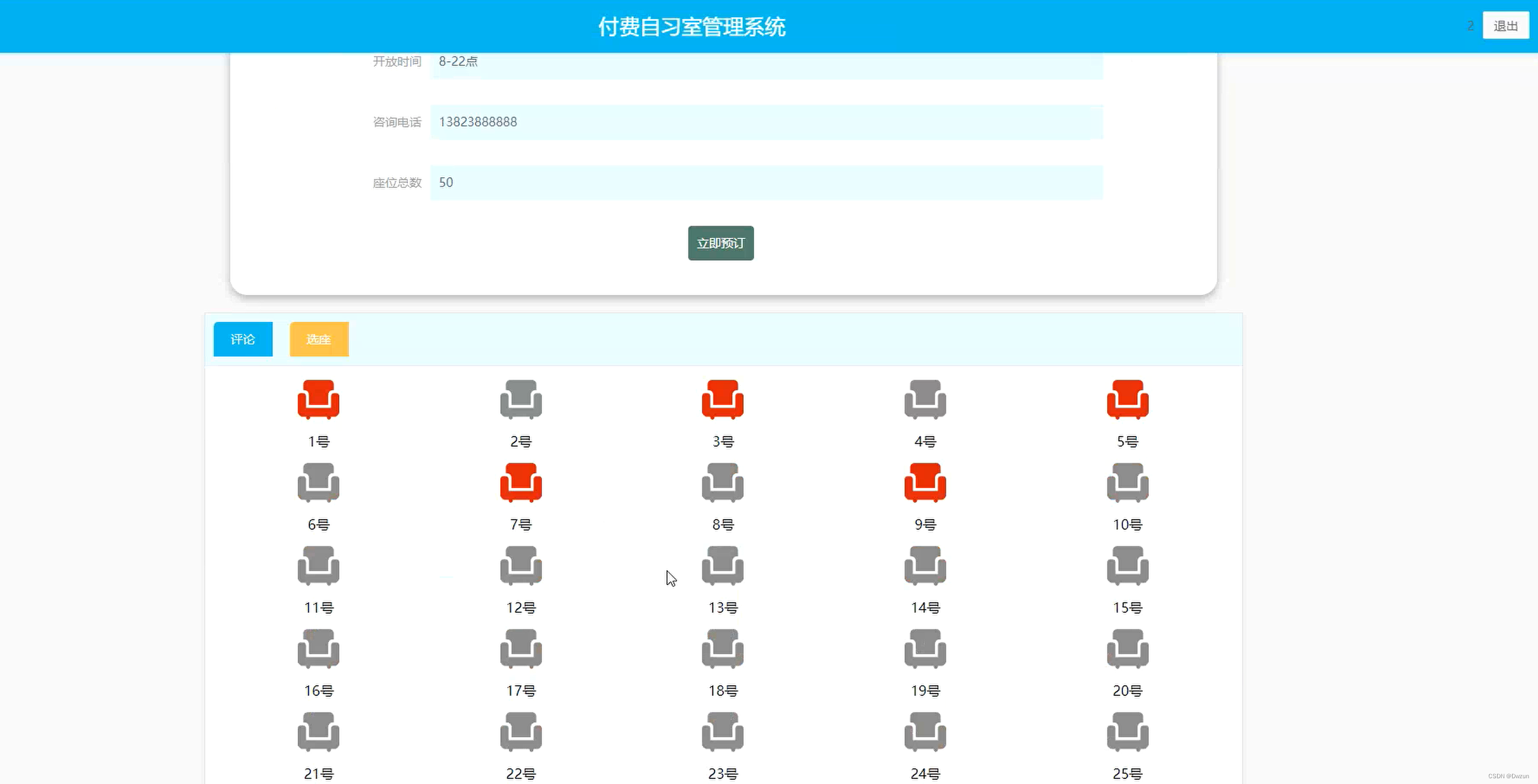The width and height of the screenshot is (1538, 784).
Task: Pick the armchair icon for 16号
Action: tap(318, 648)
